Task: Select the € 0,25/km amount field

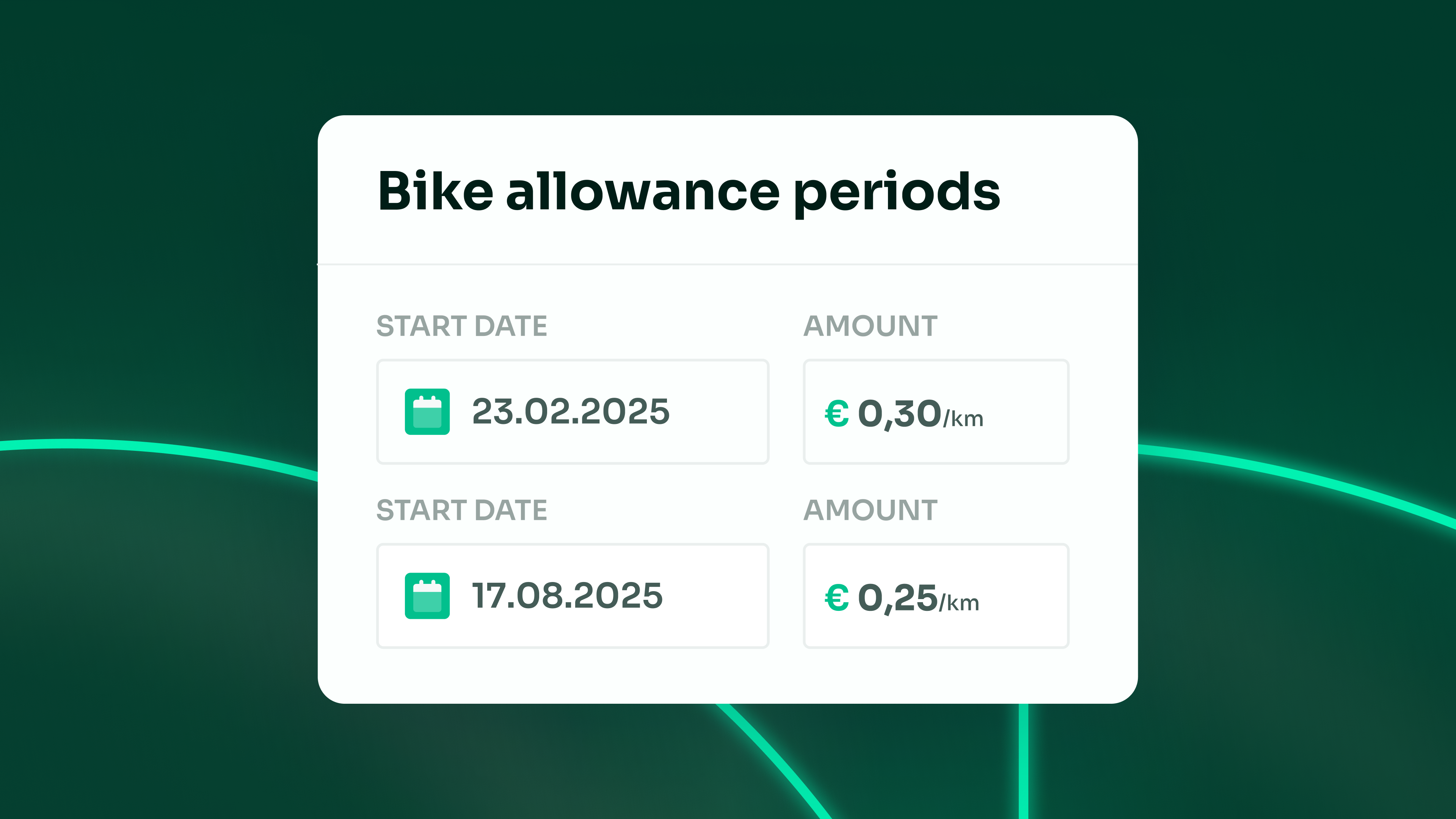Action: pos(936,596)
